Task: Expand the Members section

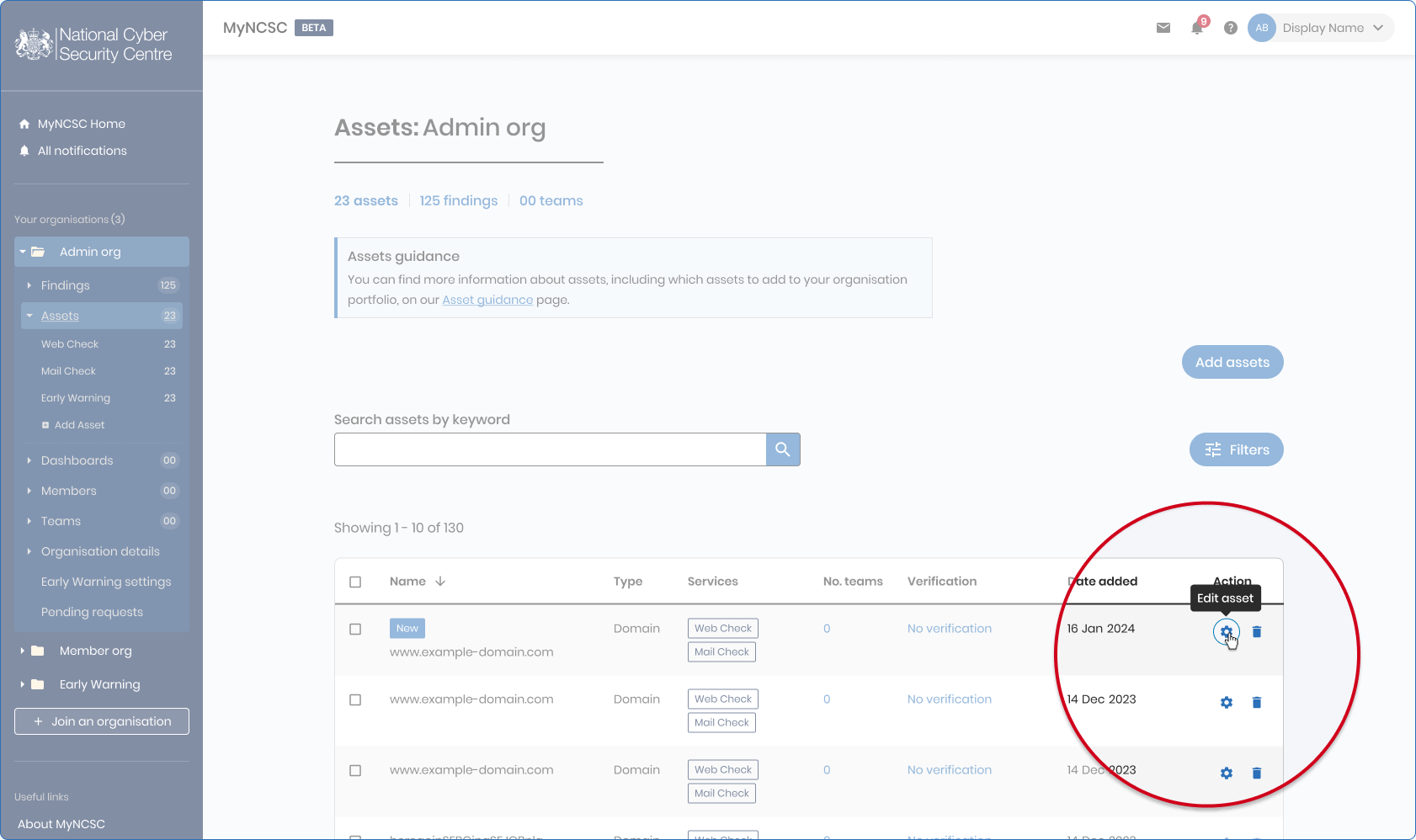Action: 29,491
